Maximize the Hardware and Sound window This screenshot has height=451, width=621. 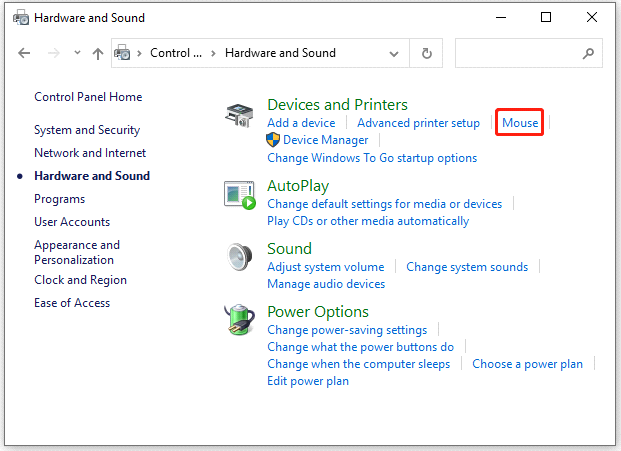pyautogui.click(x=546, y=17)
